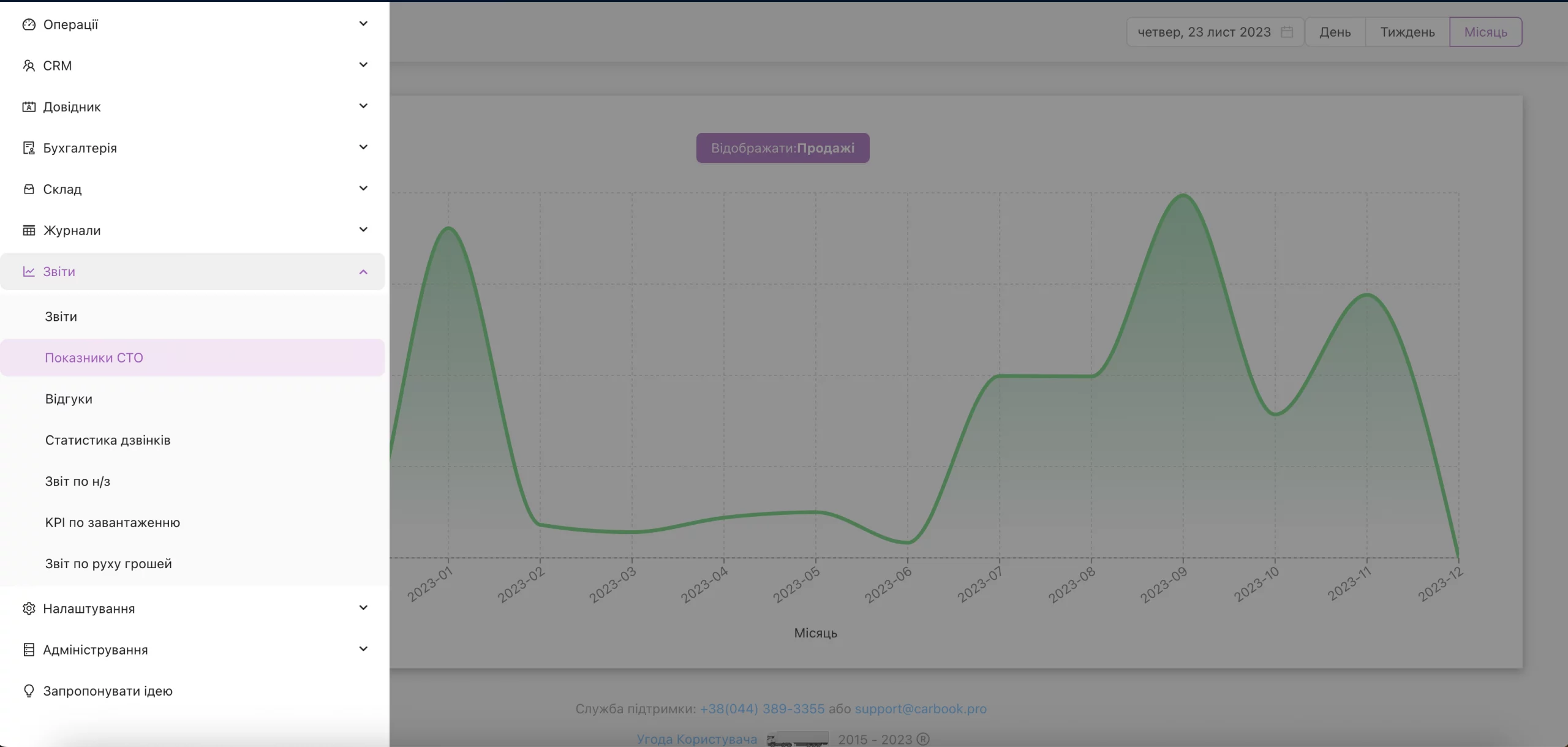Click the Адміністрування server icon

[x=29, y=650]
